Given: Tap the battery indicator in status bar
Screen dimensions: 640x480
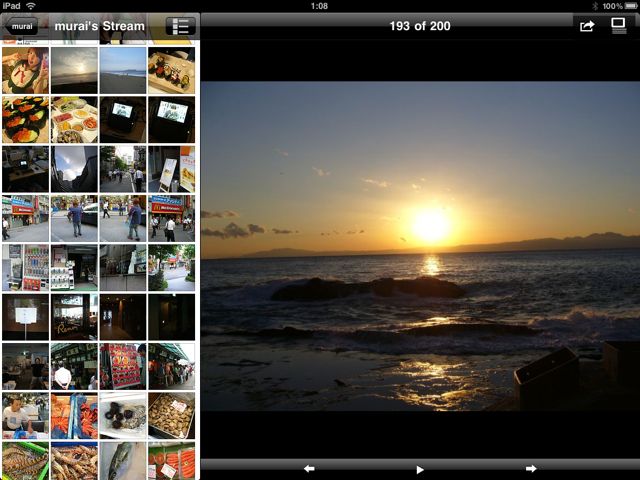Looking at the screenshot, I should click(631, 6).
